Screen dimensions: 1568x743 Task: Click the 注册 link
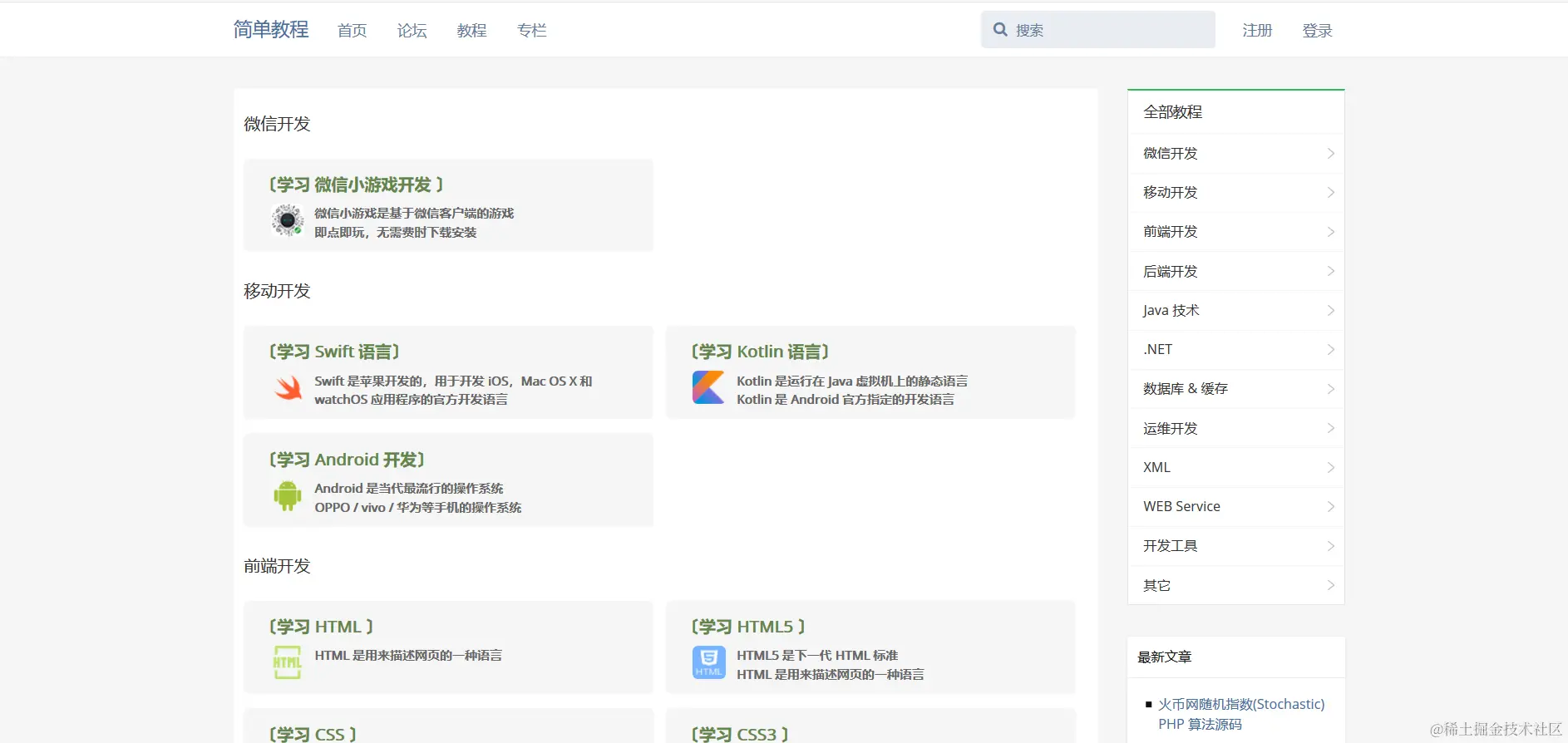1257,31
